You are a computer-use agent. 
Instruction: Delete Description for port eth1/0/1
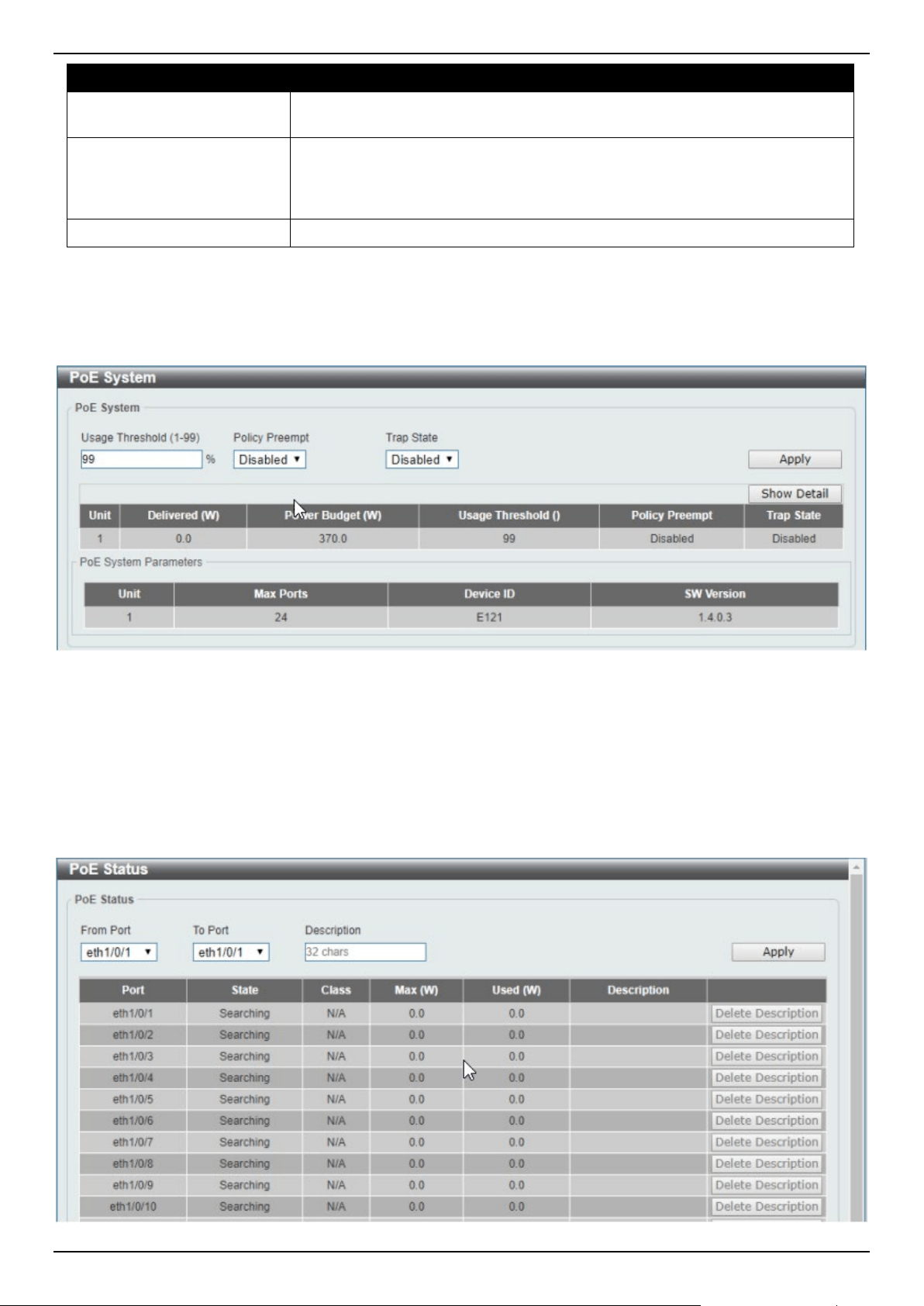(x=767, y=1014)
